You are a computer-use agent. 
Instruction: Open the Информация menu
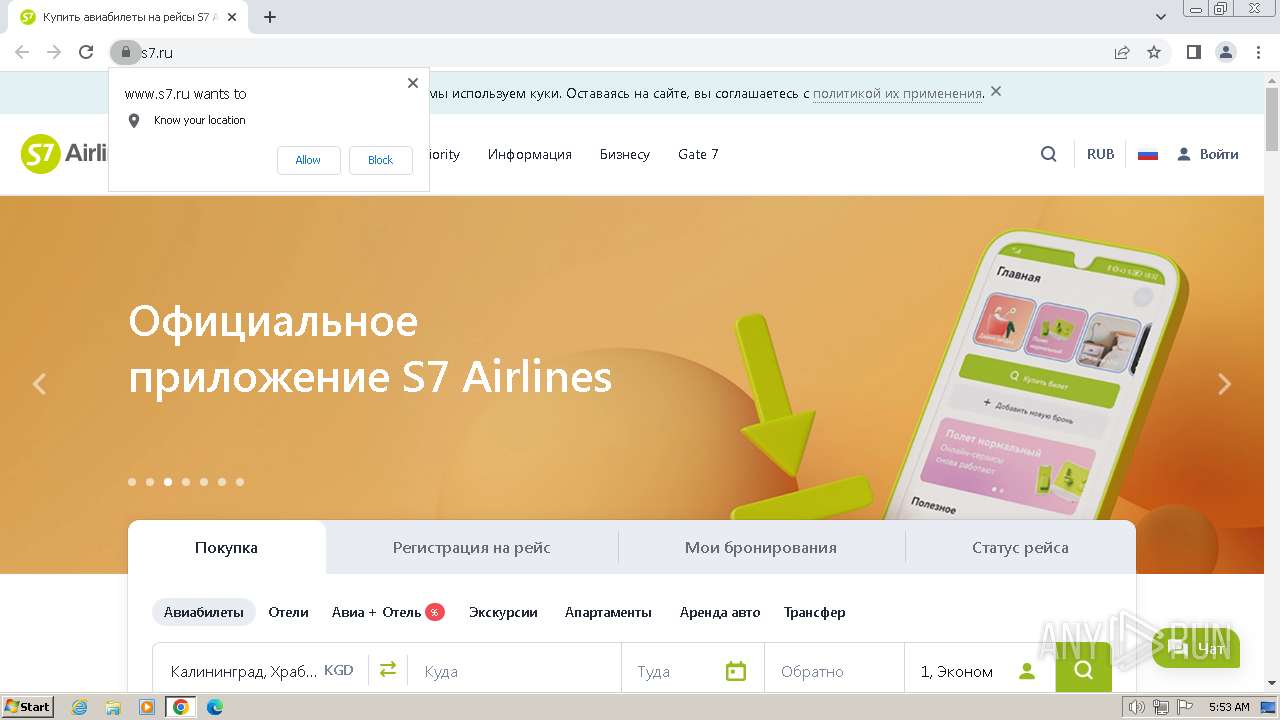click(x=530, y=154)
